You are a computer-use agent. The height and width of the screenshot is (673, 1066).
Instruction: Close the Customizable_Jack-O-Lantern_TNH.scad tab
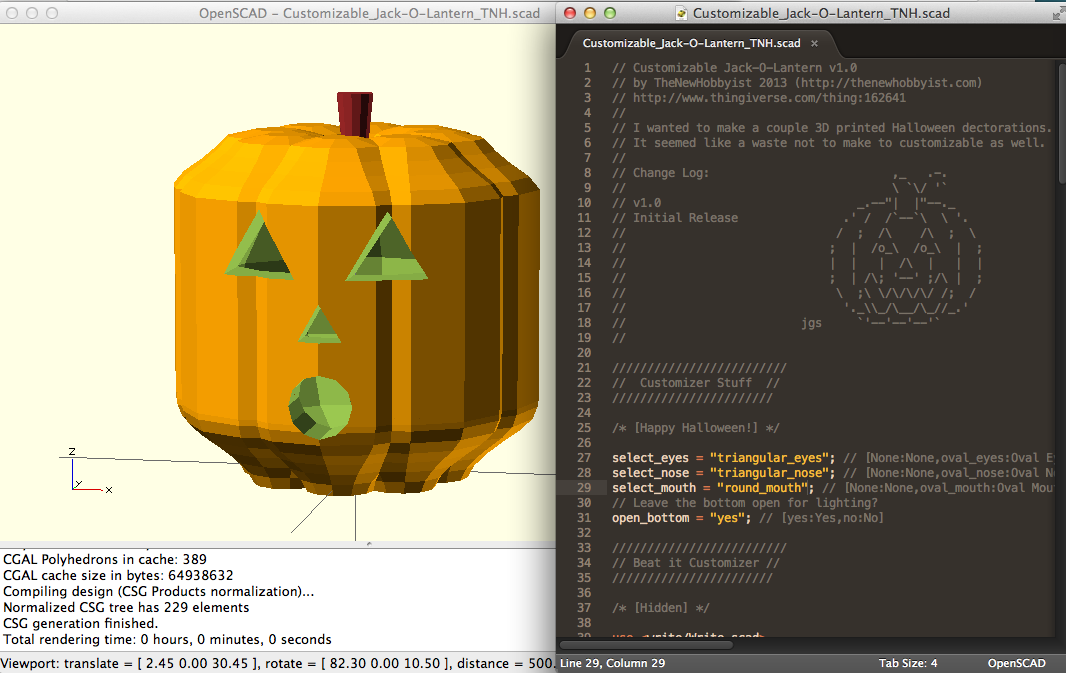pos(814,44)
